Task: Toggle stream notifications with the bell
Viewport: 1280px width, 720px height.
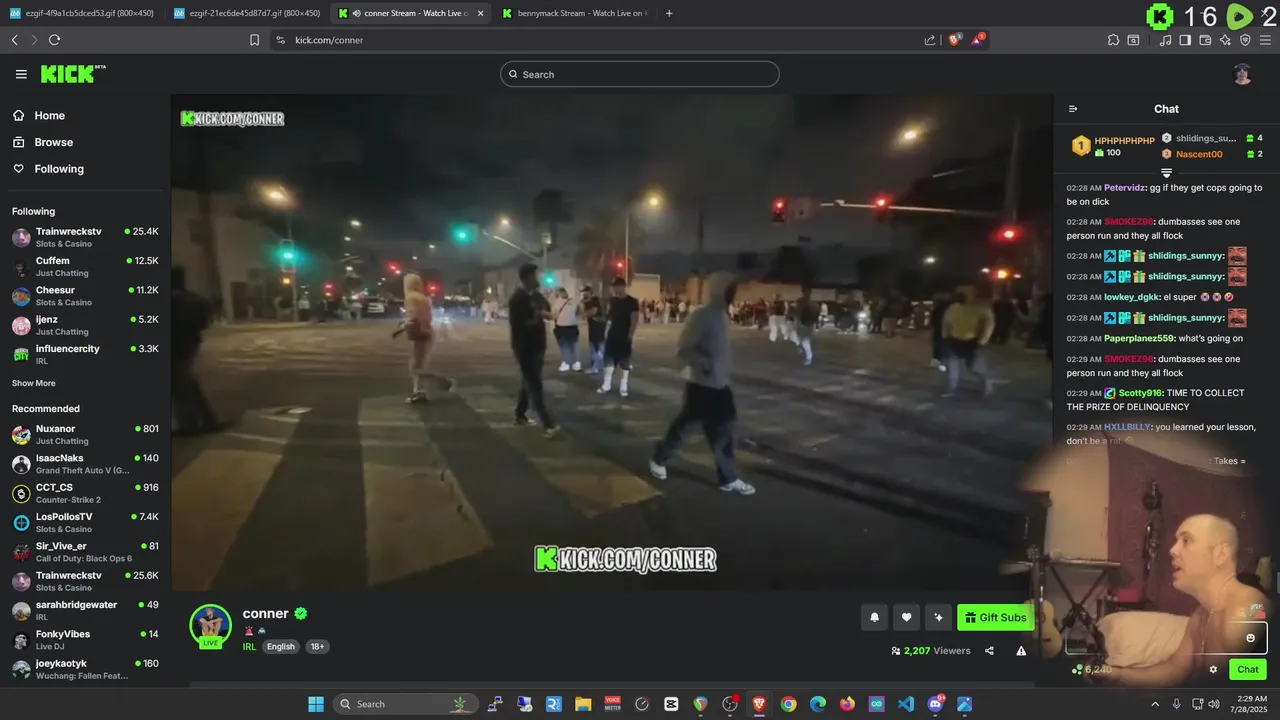Action: (874, 618)
